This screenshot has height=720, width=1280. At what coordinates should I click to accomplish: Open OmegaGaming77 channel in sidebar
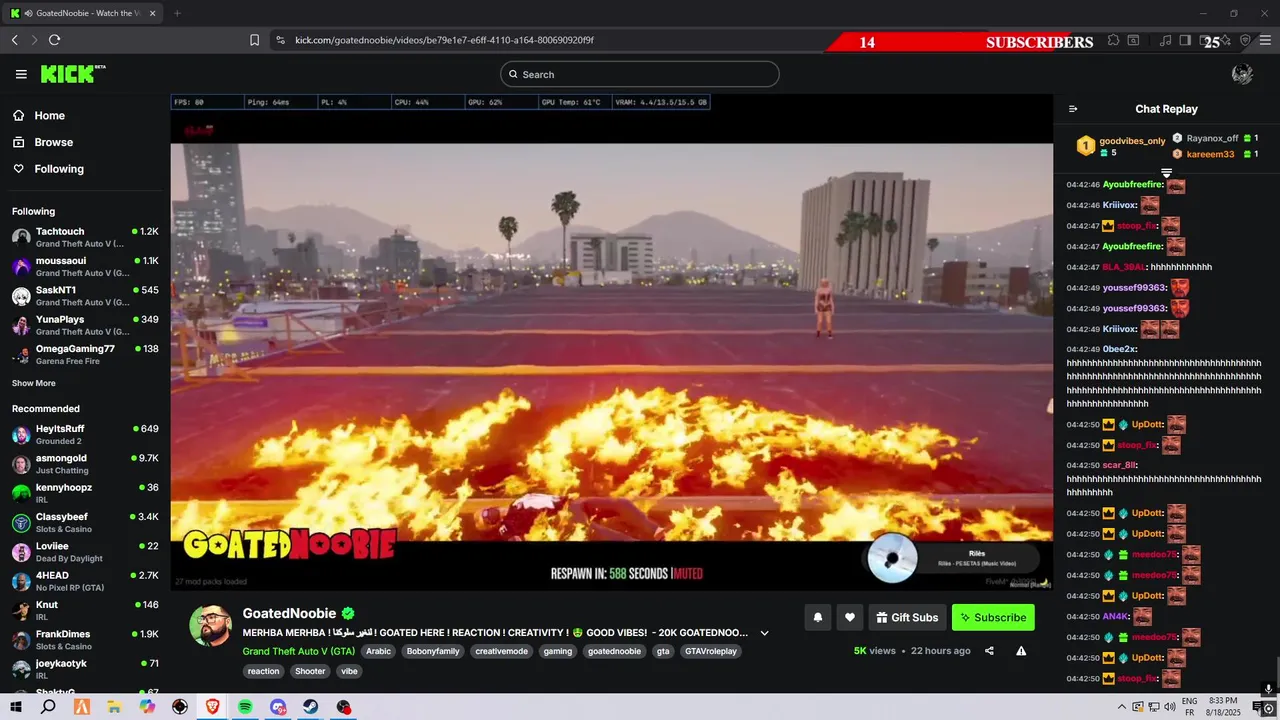(x=85, y=354)
